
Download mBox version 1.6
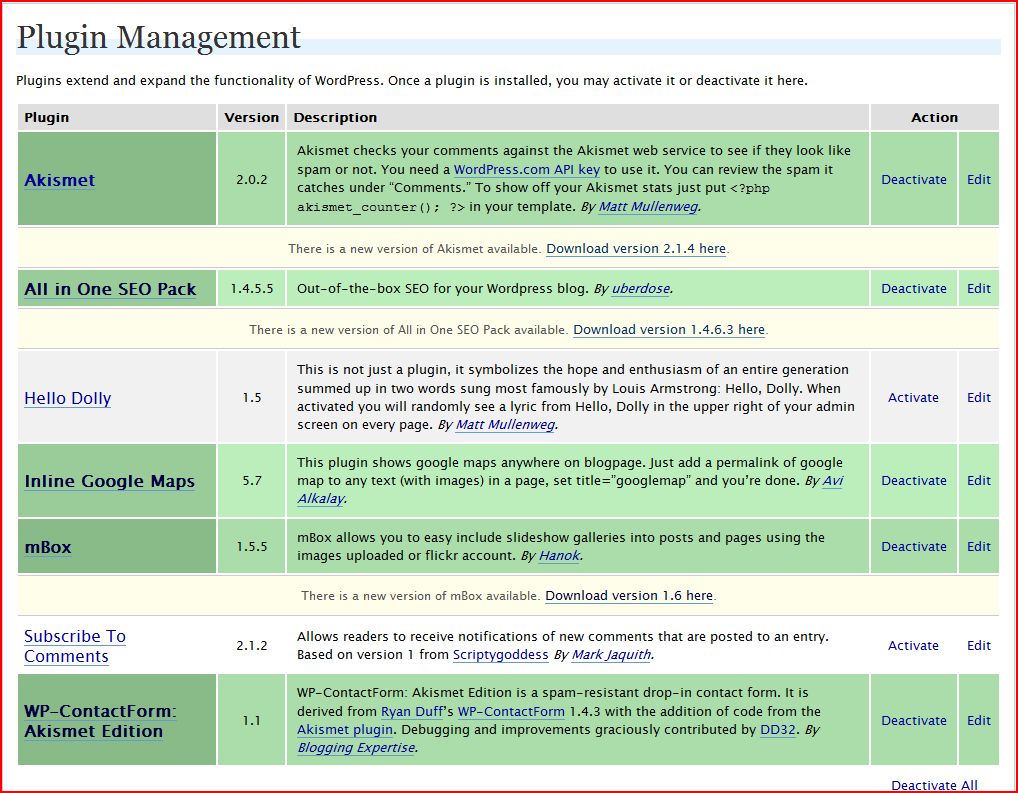click(x=628, y=596)
